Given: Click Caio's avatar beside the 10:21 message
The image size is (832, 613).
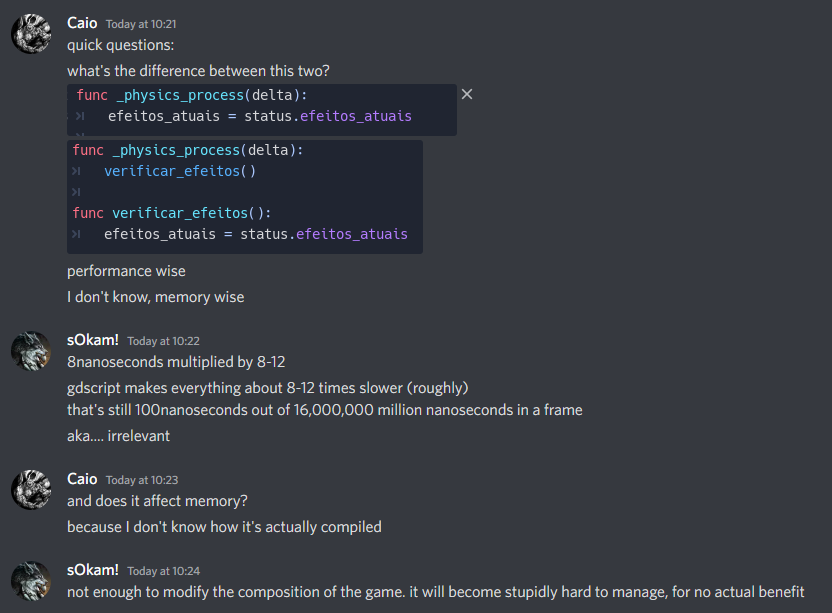Looking at the screenshot, I should click(x=31, y=34).
